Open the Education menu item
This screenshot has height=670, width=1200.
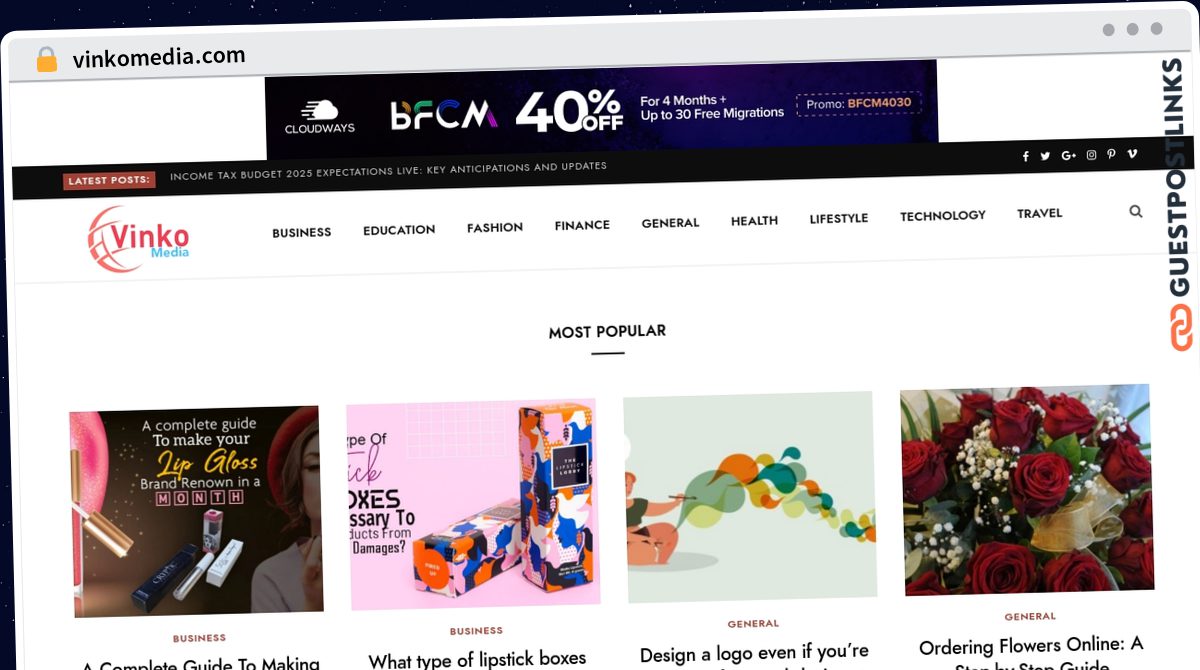[399, 230]
